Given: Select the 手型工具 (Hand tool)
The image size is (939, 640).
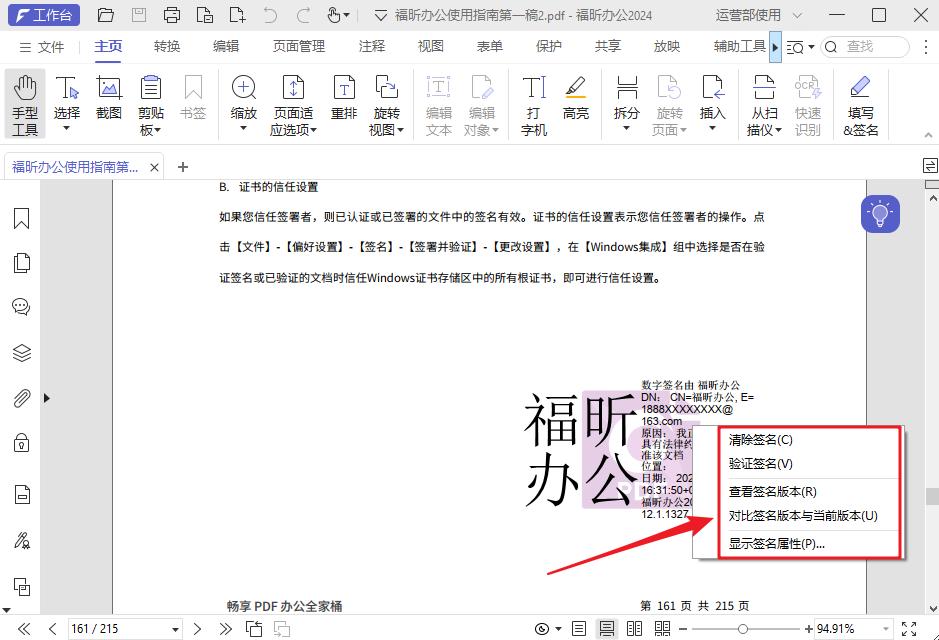Looking at the screenshot, I should (25, 104).
